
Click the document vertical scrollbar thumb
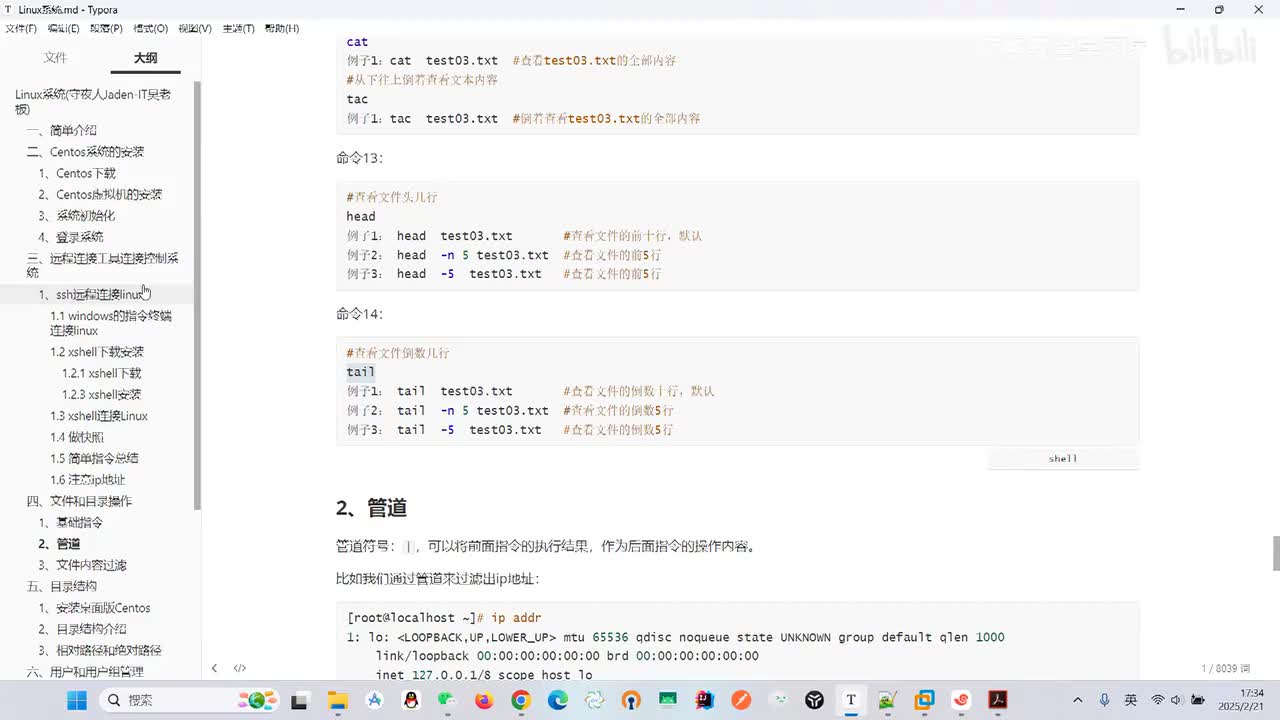coord(1275,552)
